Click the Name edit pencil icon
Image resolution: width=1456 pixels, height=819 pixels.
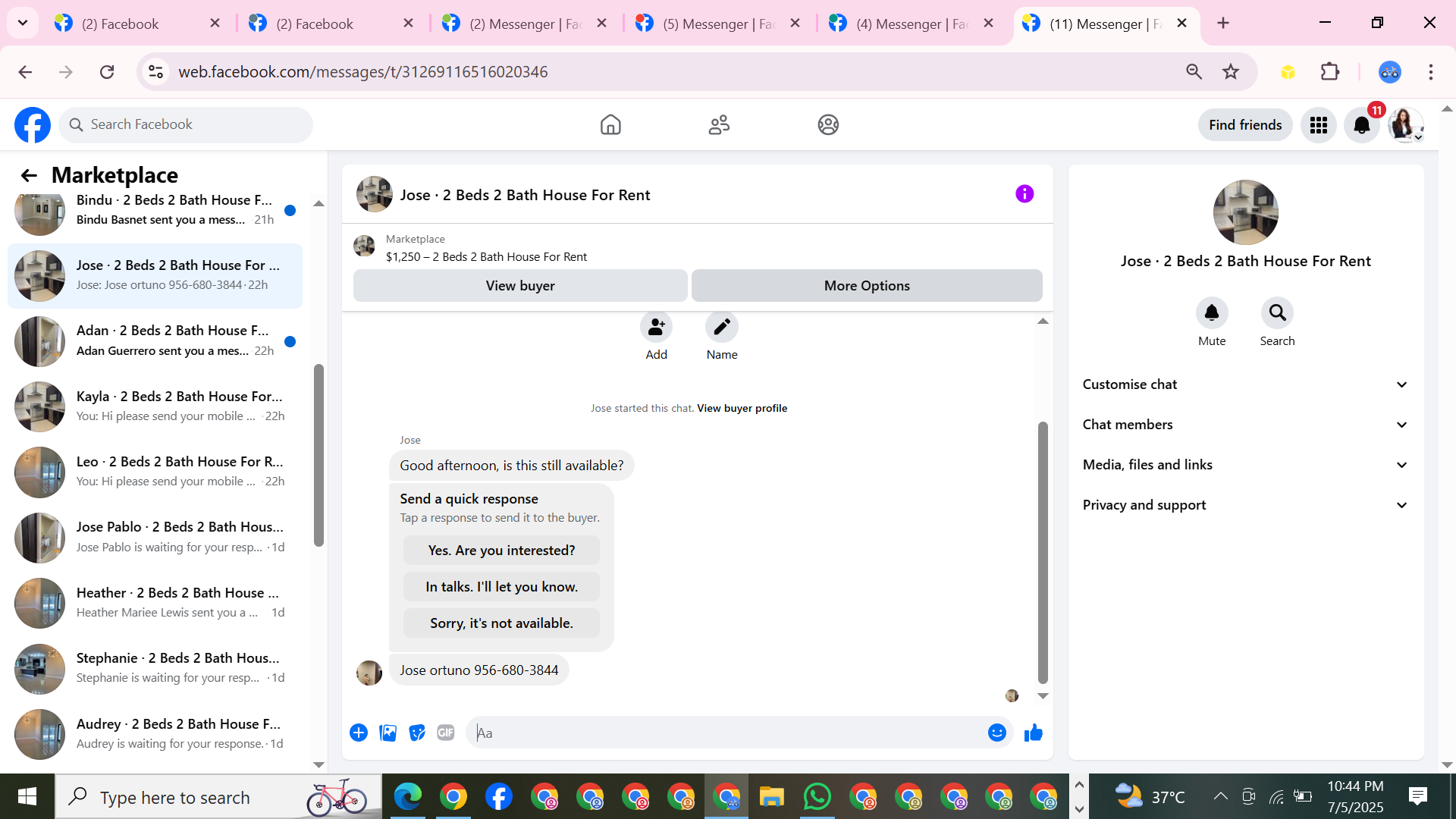click(x=721, y=328)
